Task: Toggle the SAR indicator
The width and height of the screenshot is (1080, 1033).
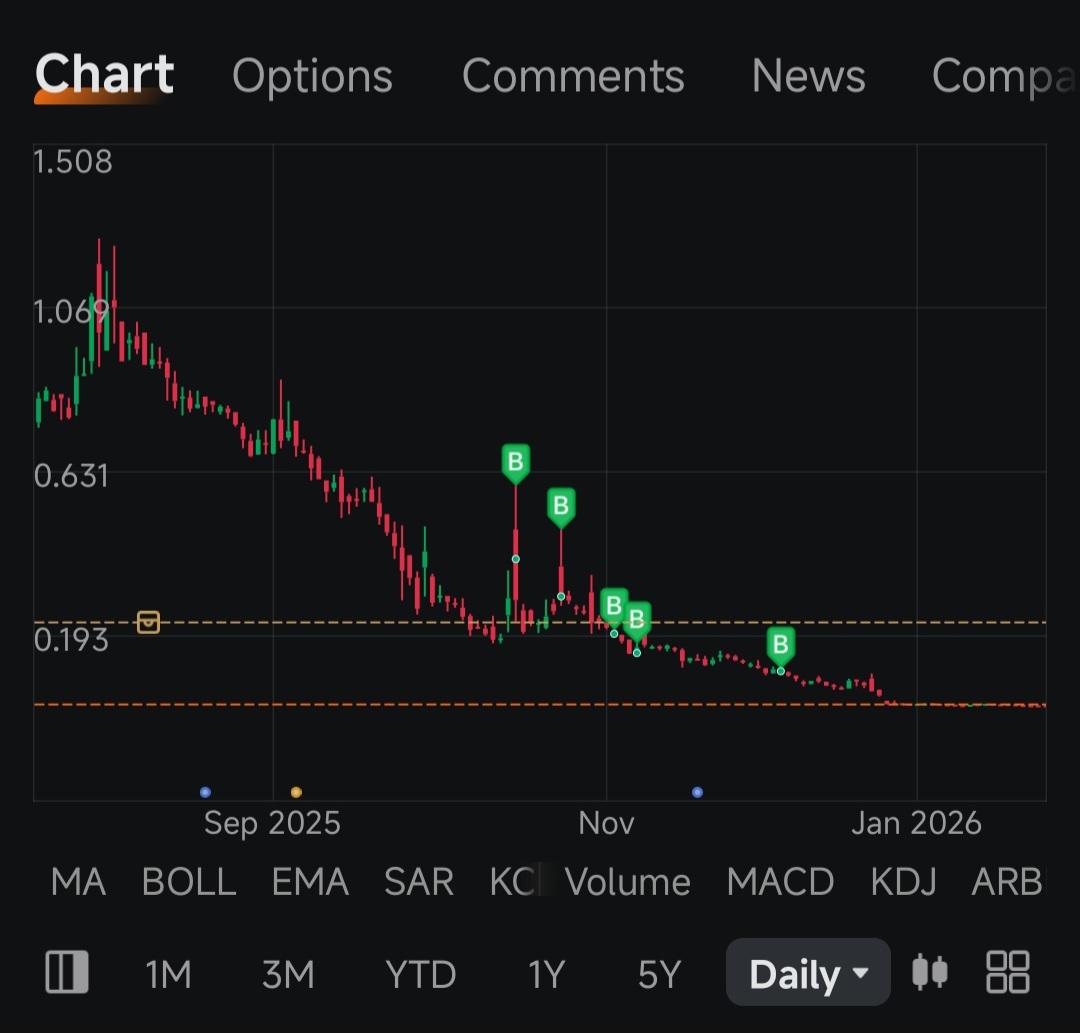Action: (x=419, y=881)
